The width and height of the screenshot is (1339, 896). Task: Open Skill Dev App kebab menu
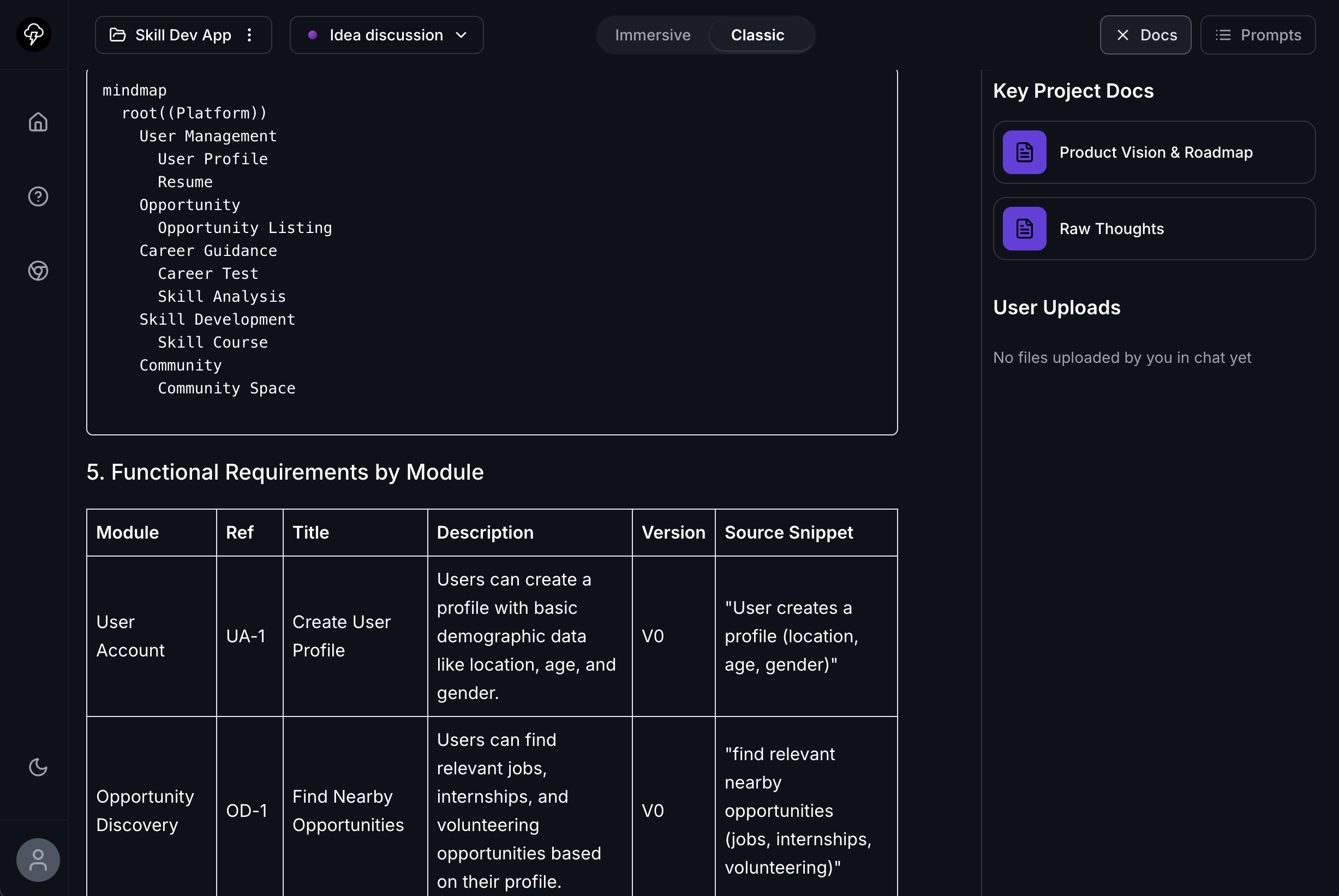249,35
